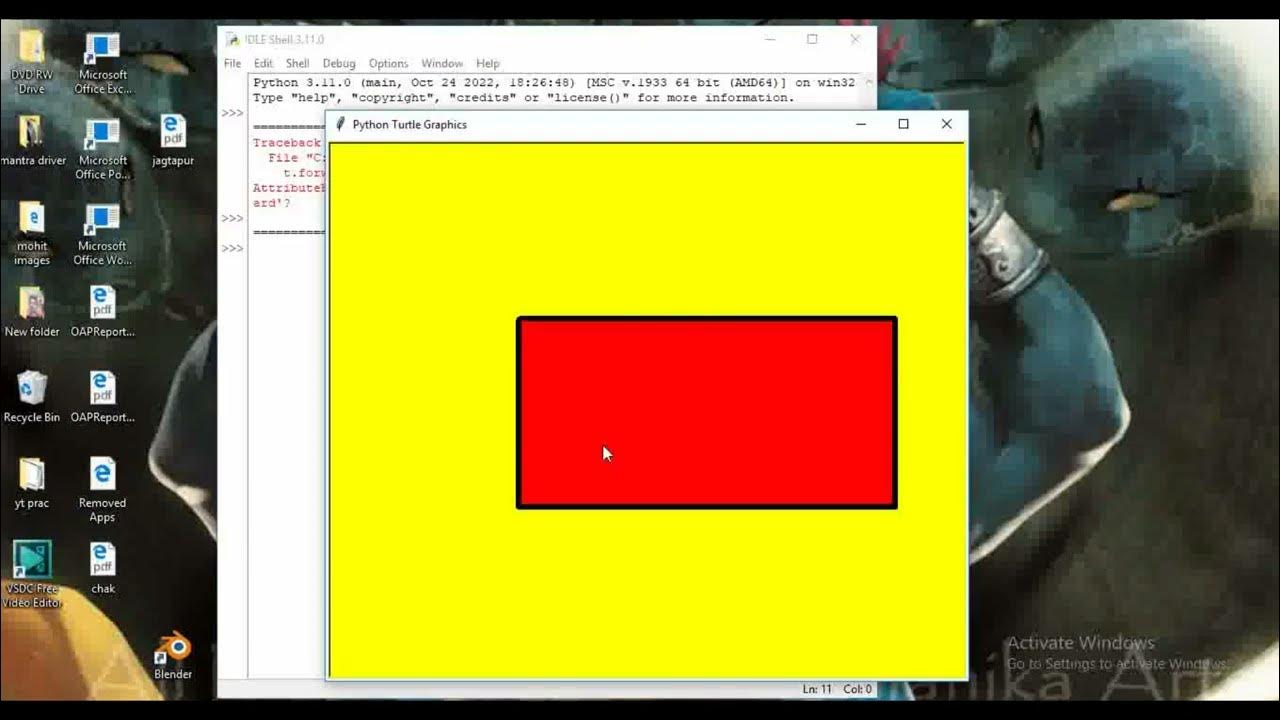Screen dimensions: 1280x720
Task: Minimize the Python Turtle Graphics window
Action: click(x=861, y=124)
